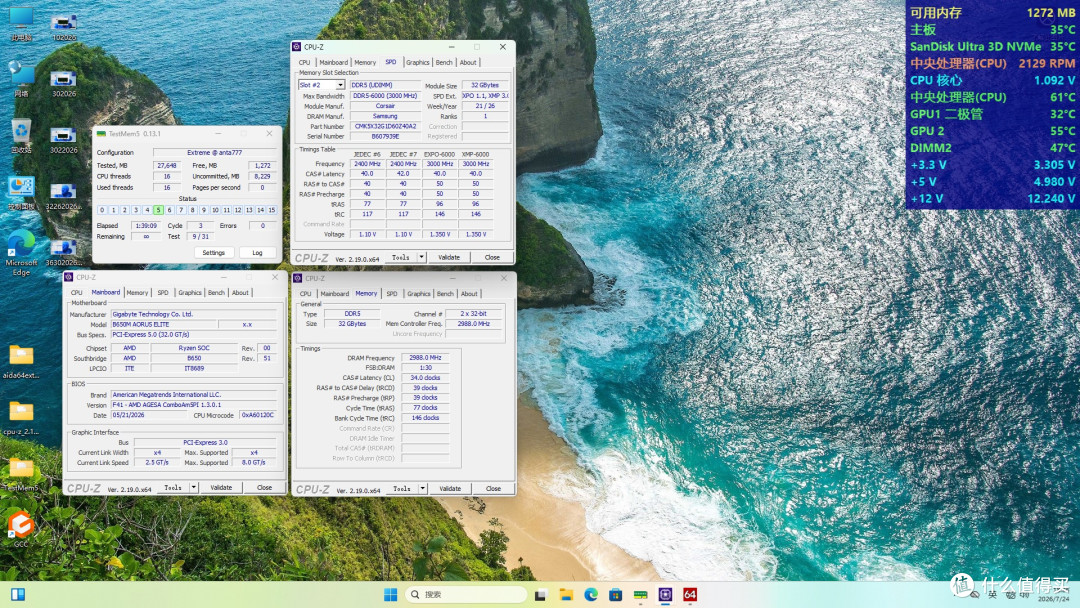The image size is (1080, 608).
Task: Open the Recycle Bin desktop icon
Action: [21, 135]
